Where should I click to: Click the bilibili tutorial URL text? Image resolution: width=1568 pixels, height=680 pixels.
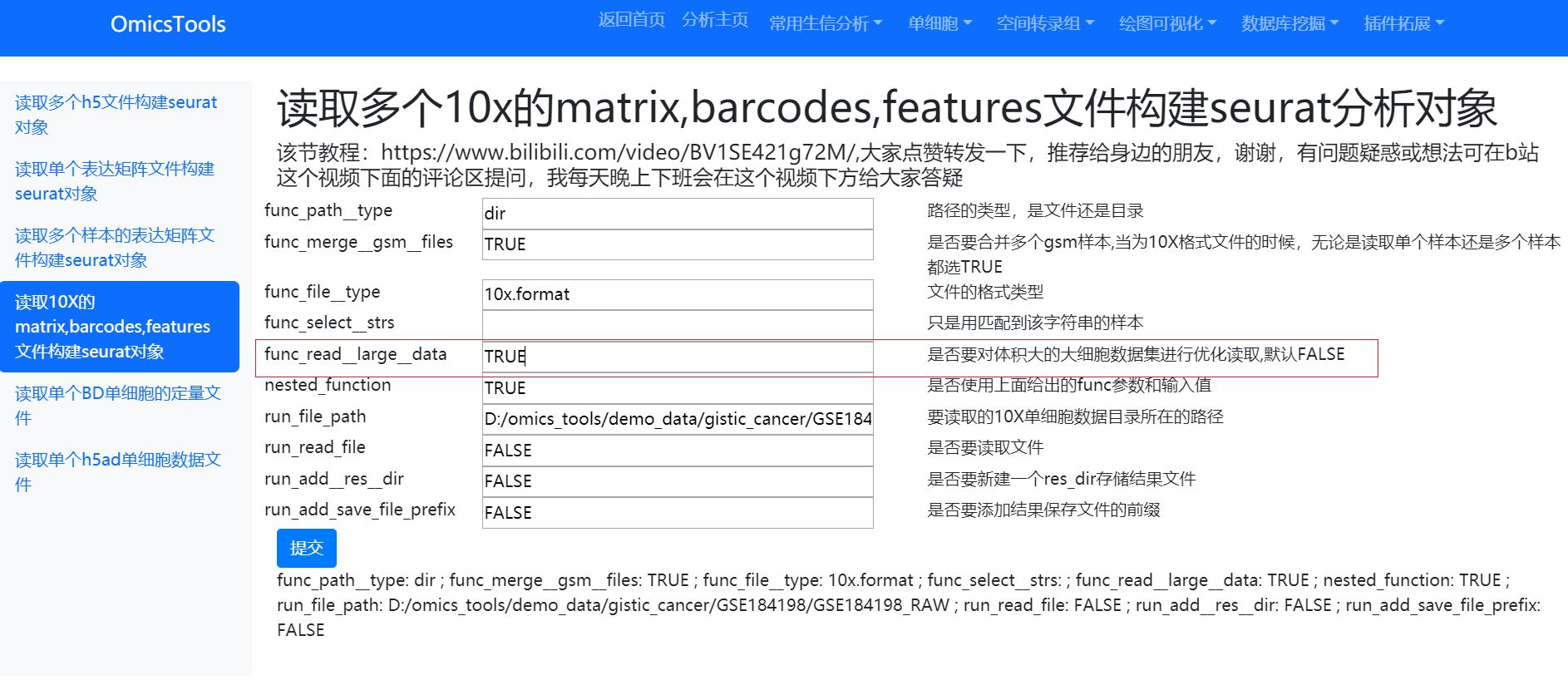(619, 152)
